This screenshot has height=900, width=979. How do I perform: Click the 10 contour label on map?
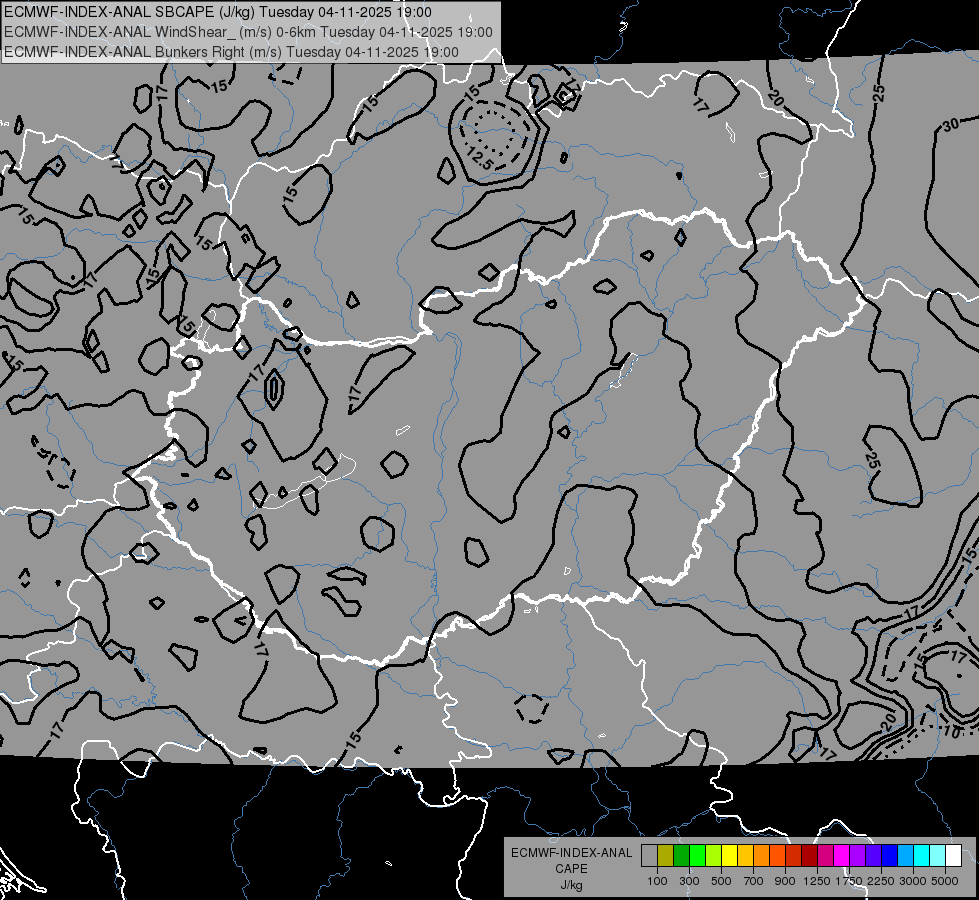951,731
